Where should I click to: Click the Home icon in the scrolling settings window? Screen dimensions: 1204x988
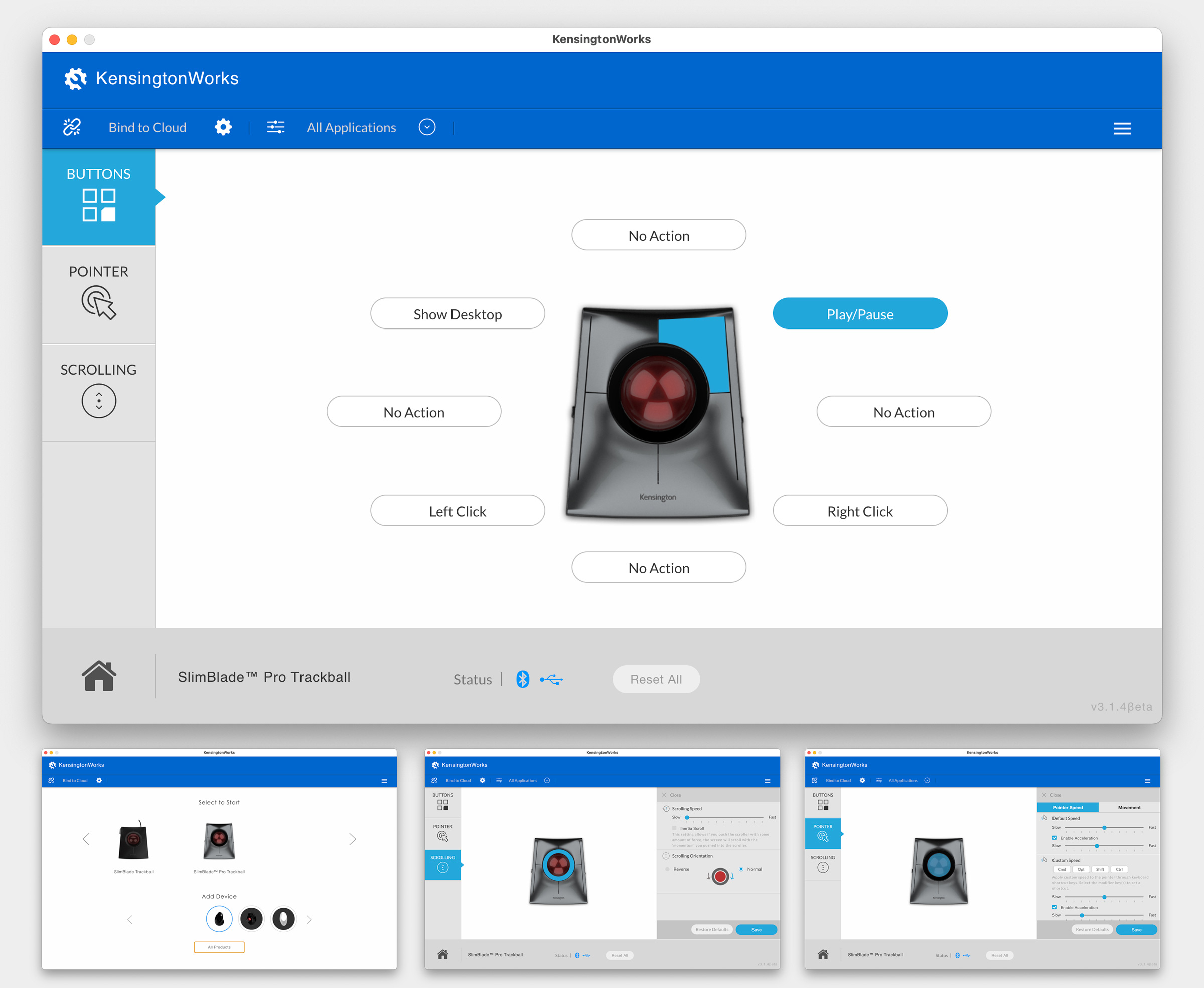tap(443, 954)
